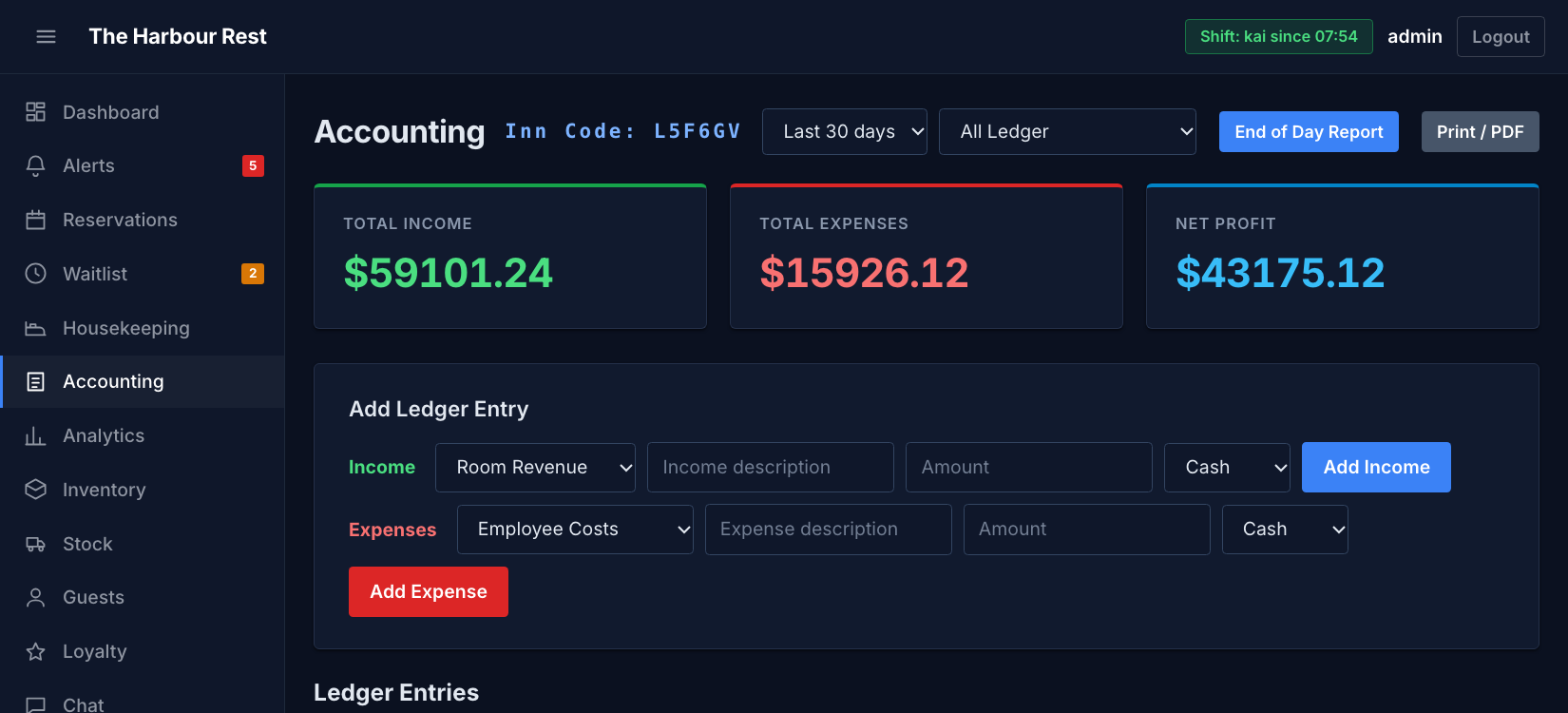1568x713 pixels.
Task: Click the red Add Expense button
Action: tap(429, 591)
